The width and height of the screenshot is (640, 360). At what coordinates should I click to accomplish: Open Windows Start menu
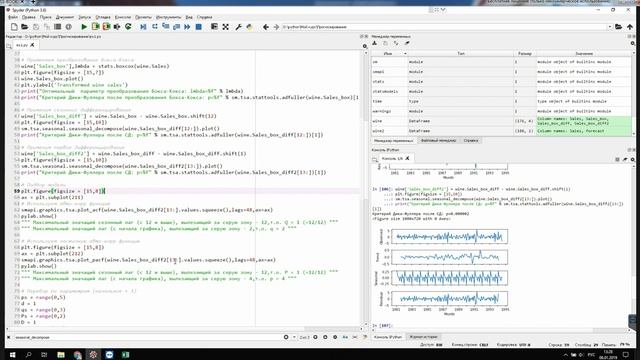point(12,354)
